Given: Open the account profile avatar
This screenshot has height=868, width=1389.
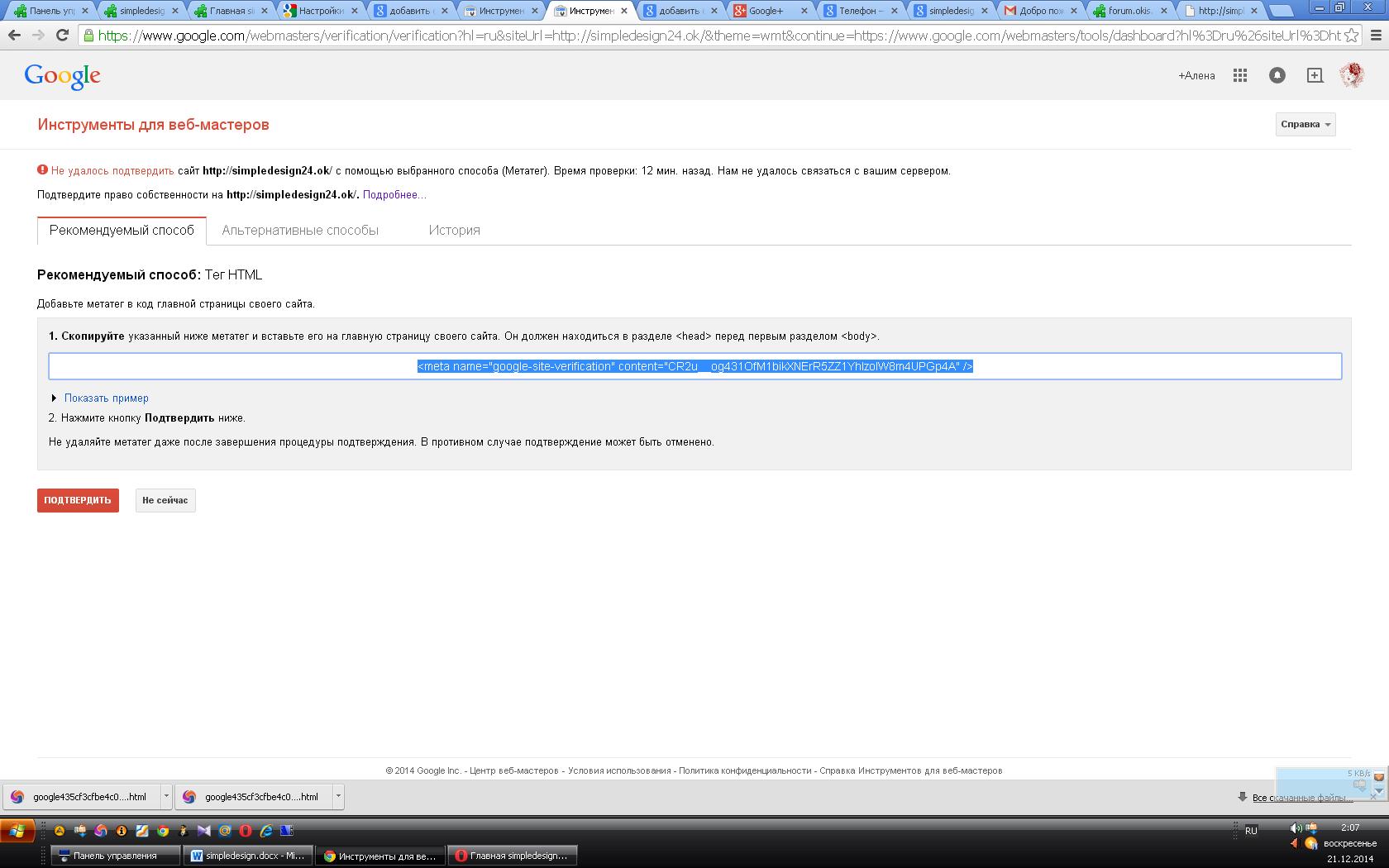Looking at the screenshot, I should click(1351, 75).
